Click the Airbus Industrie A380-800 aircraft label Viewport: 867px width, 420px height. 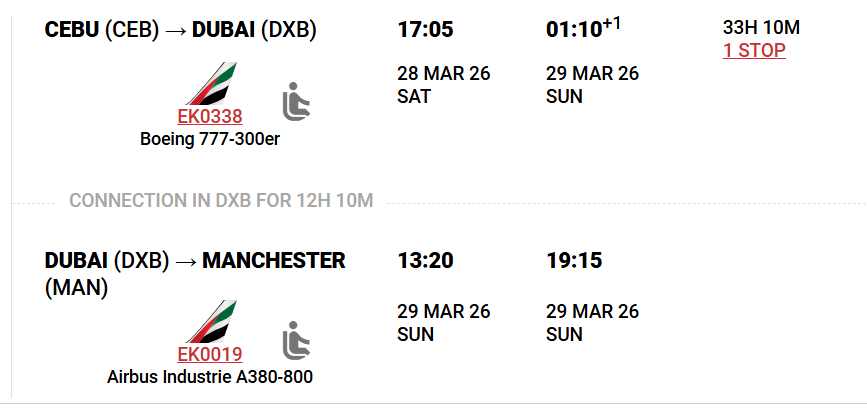coord(210,377)
